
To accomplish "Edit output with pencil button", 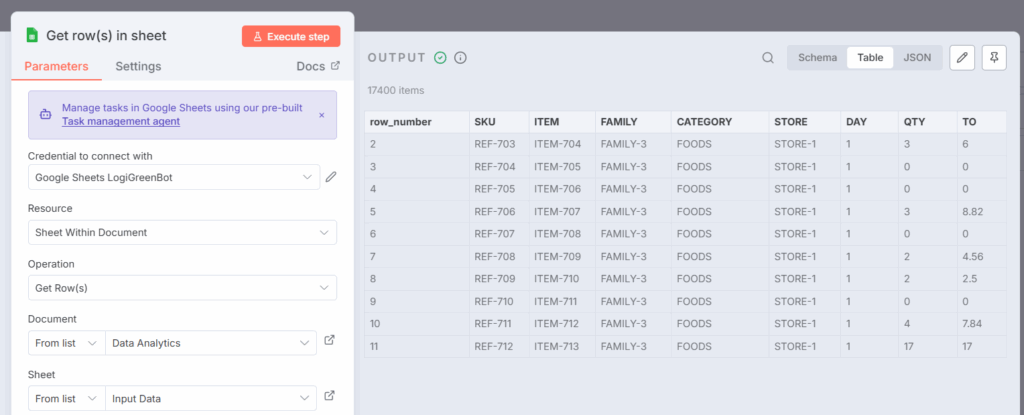I will pos(961,58).
